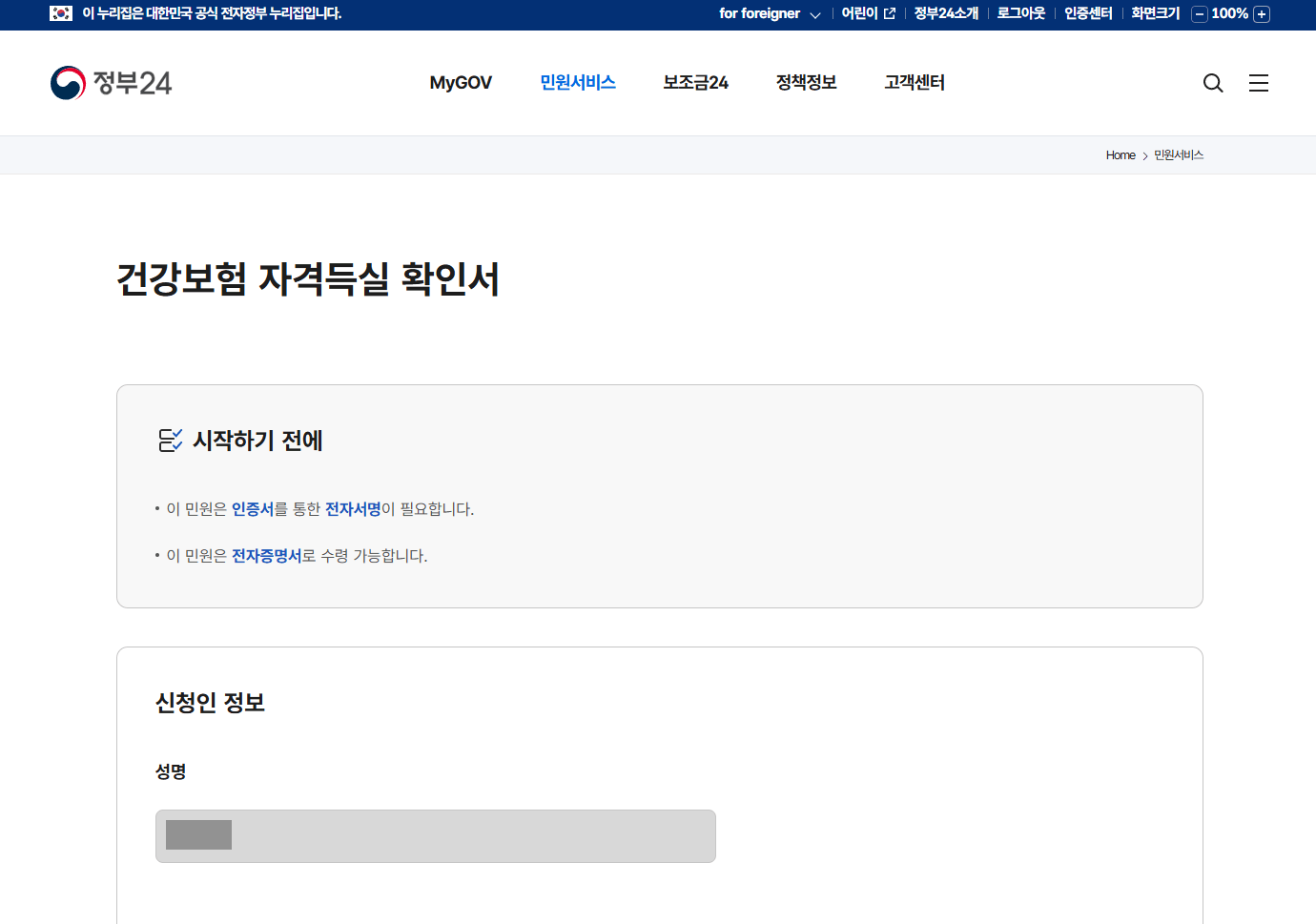This screenshot has height=924, width=1316.
Task: Click the 성명 input field
Action: 435,835
